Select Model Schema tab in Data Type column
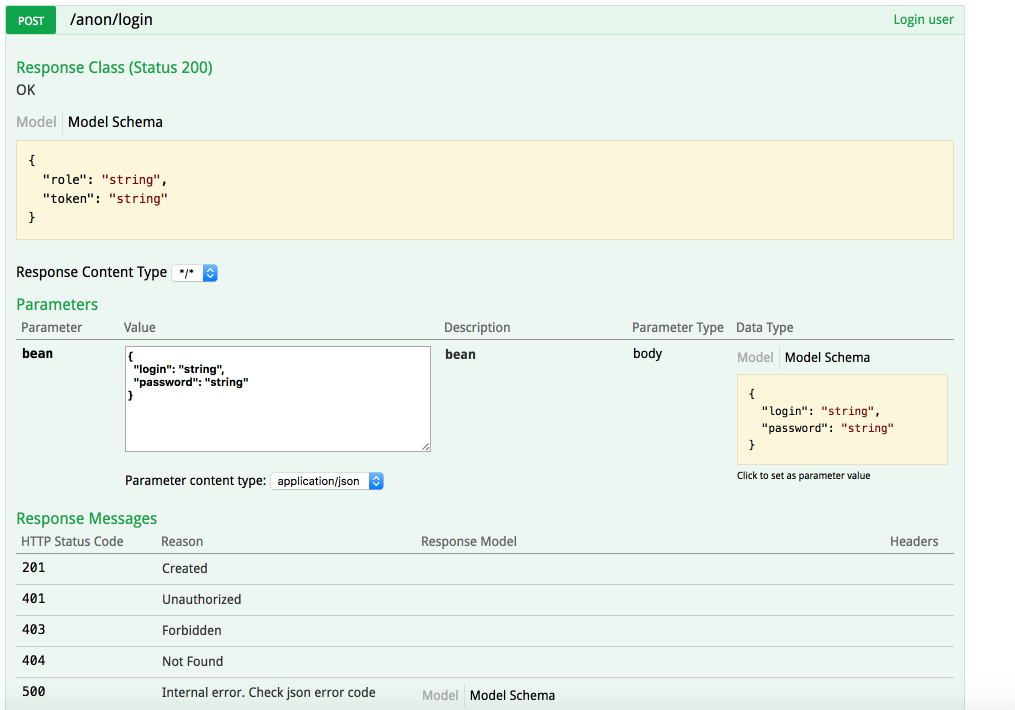Viewport: 1015px width, 710px height. [827, 357]
